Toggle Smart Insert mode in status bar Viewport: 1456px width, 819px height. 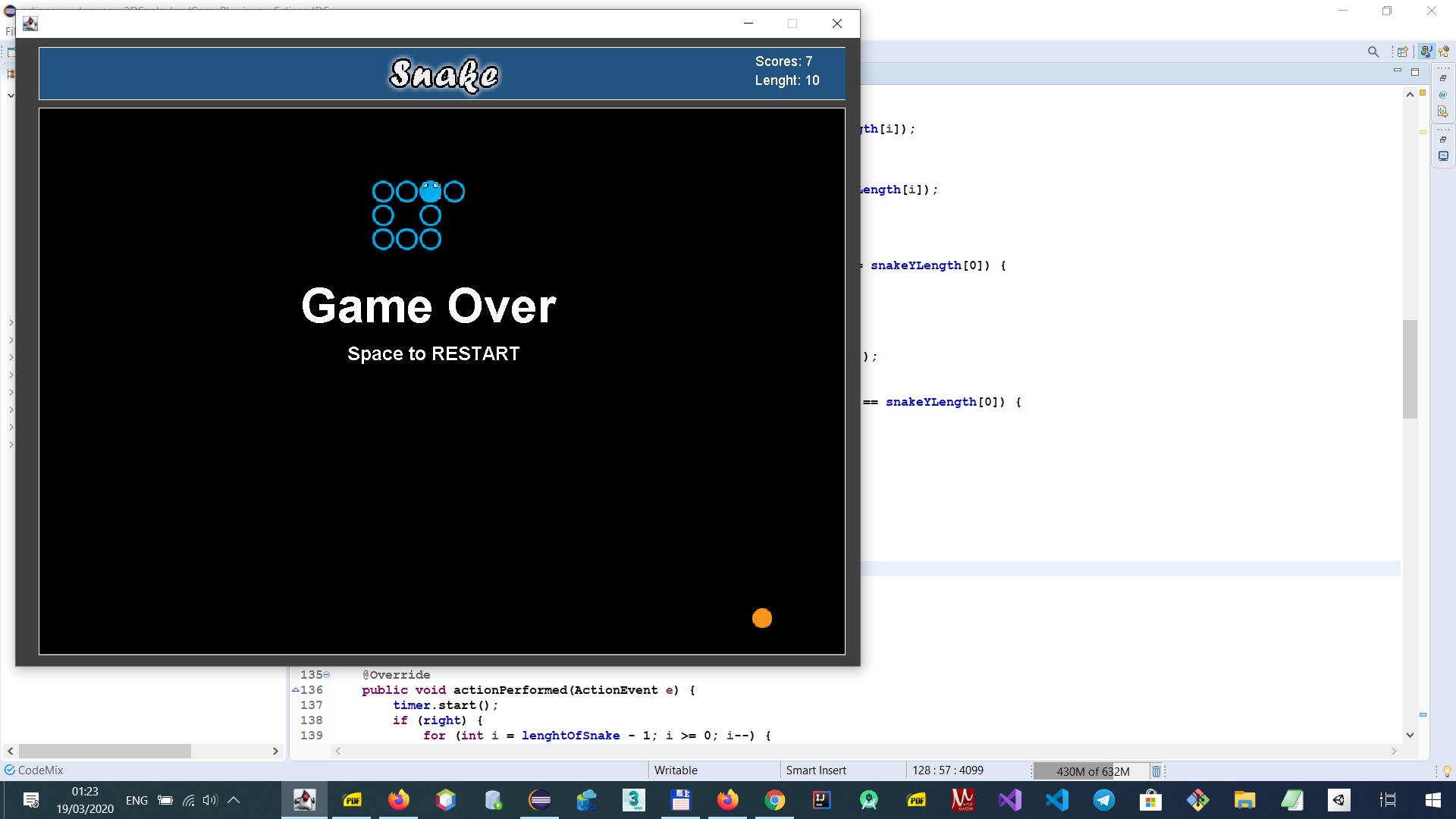click(x=816, y=770)
